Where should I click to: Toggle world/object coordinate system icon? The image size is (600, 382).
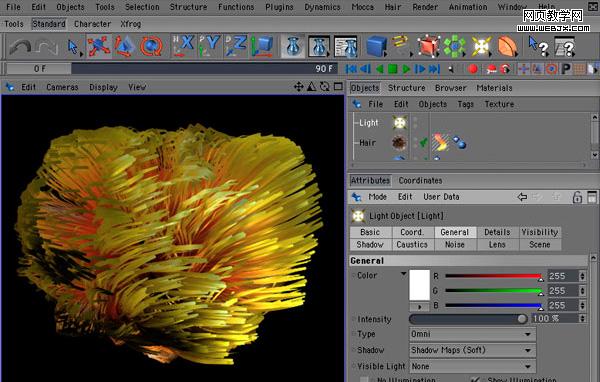pyautogui.click(x=262, y=46)
